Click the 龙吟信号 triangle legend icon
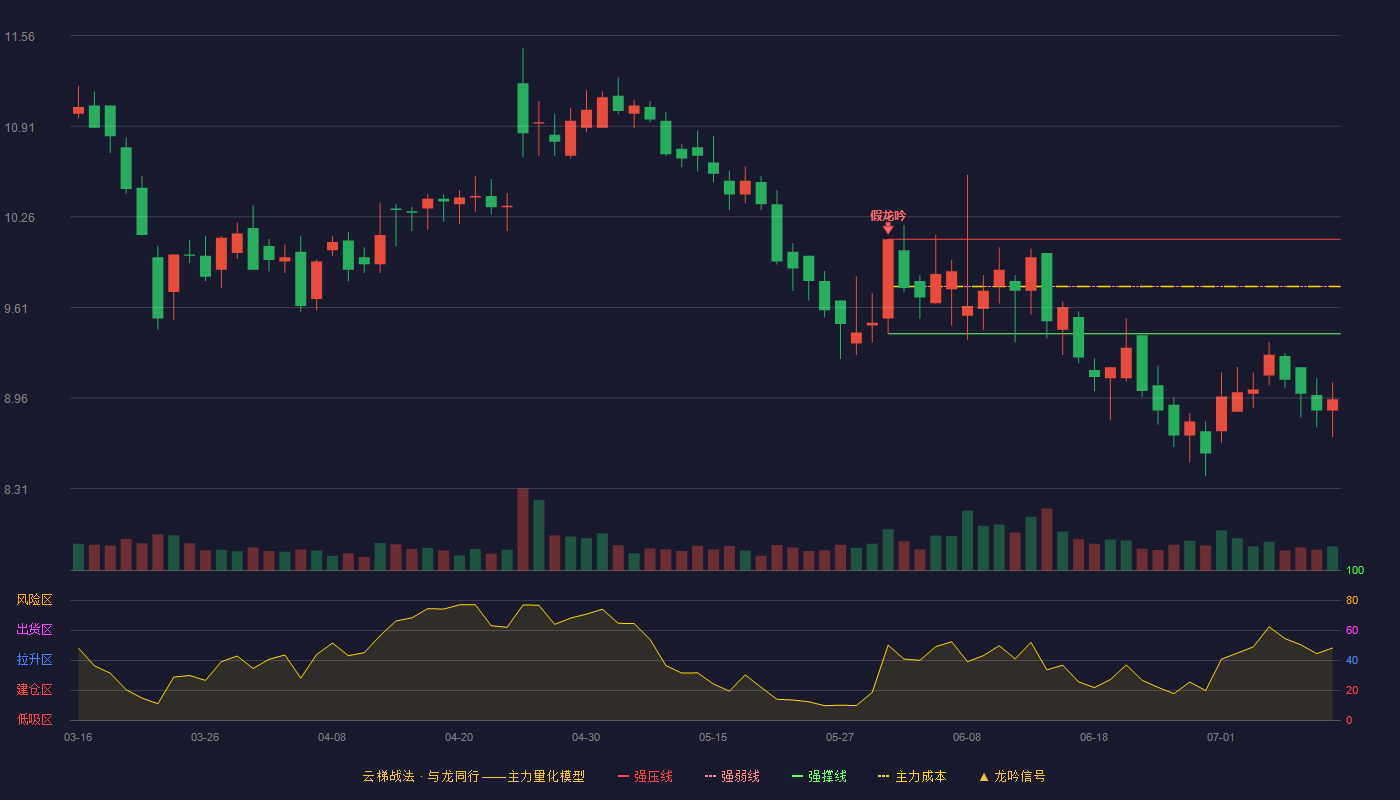The width and height of the screenshot is (1400, 800). [984, 776]
